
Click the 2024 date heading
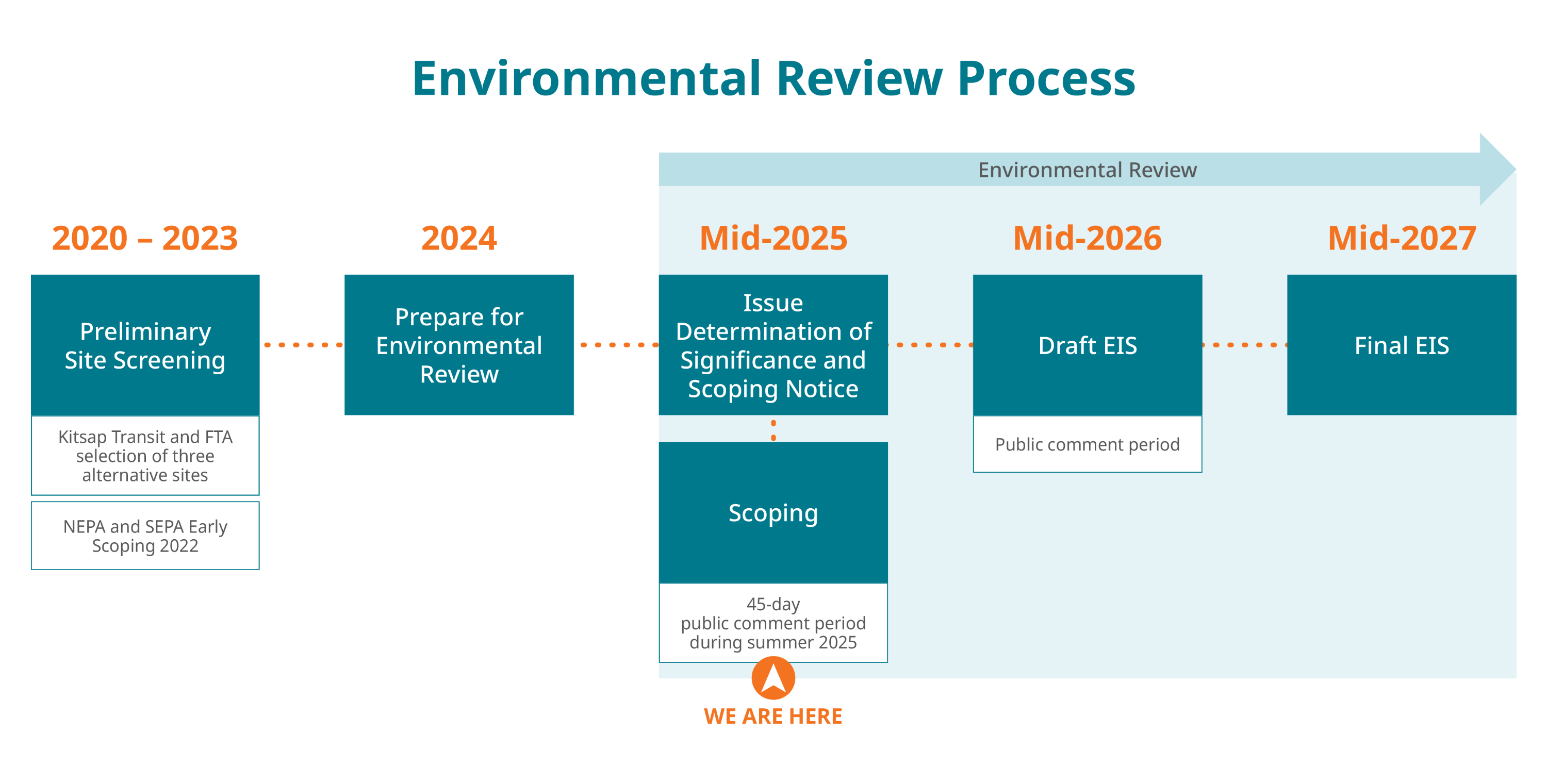click(459, 238)
